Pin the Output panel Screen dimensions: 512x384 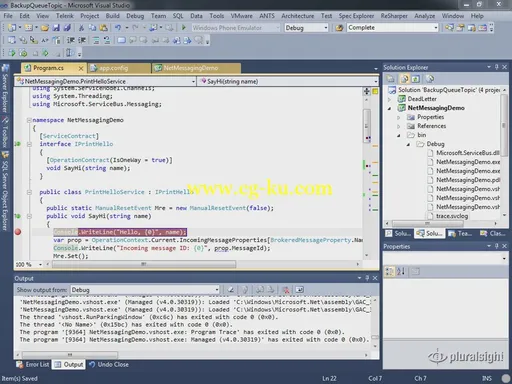pyautogui.click(x=367, y=278)
